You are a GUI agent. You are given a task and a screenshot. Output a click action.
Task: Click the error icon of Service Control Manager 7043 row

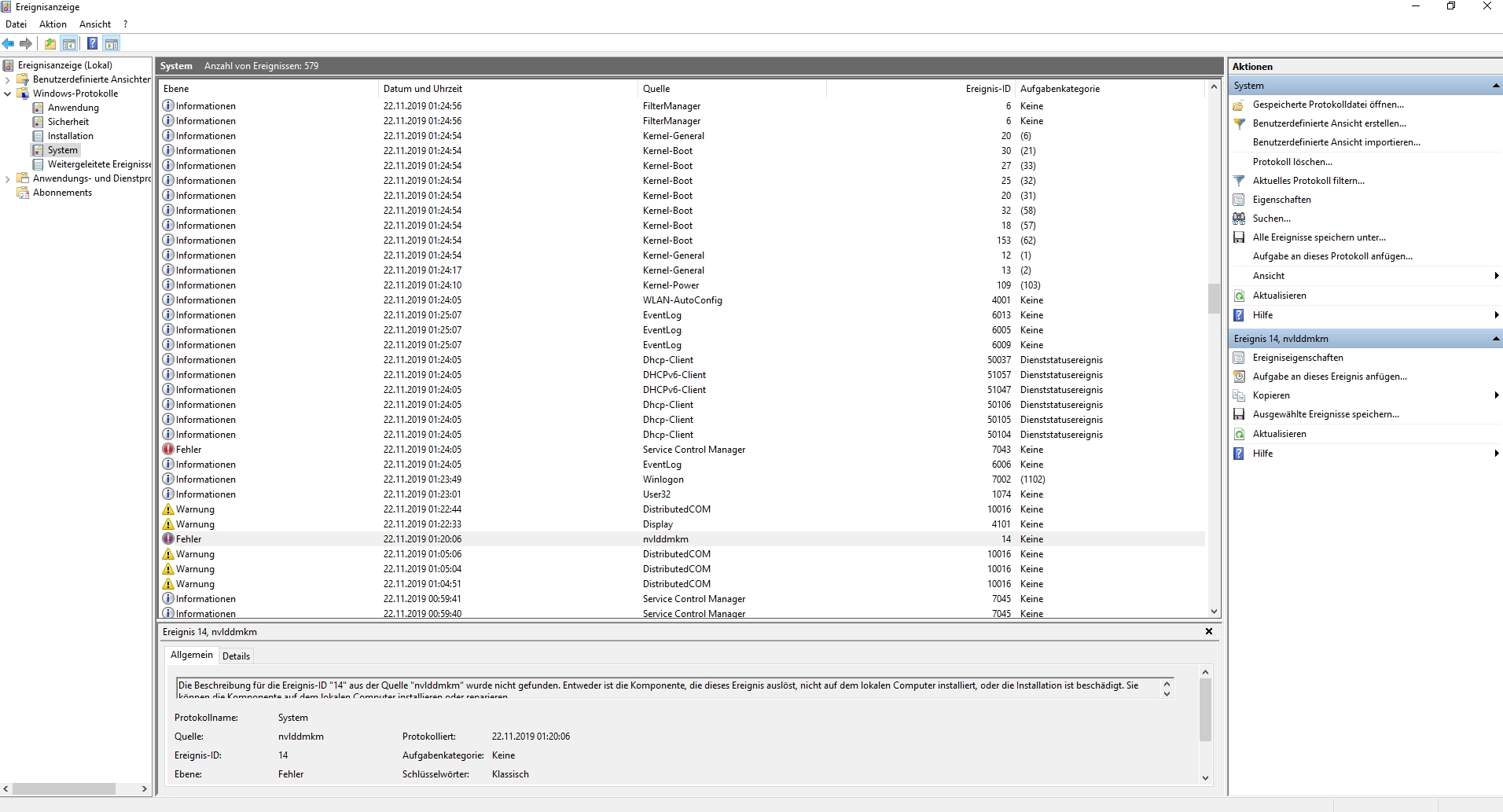(168, 450)
